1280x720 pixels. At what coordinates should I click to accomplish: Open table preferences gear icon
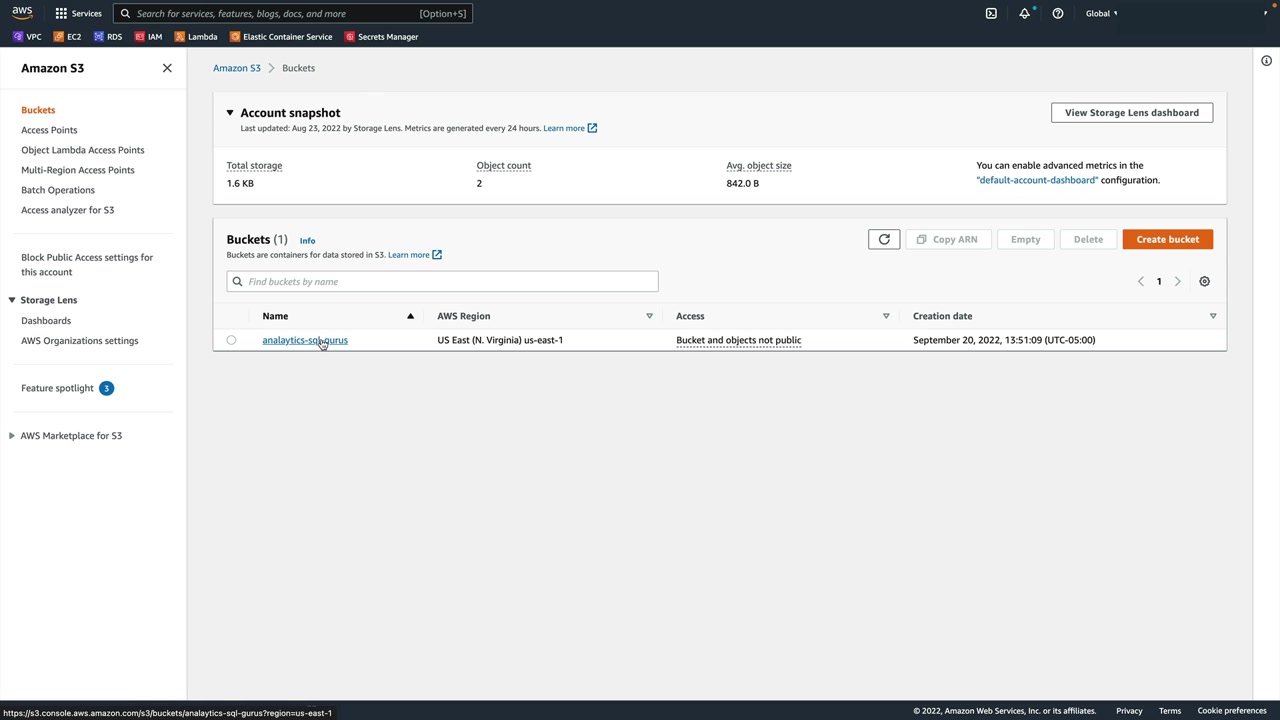[1204, 281]
